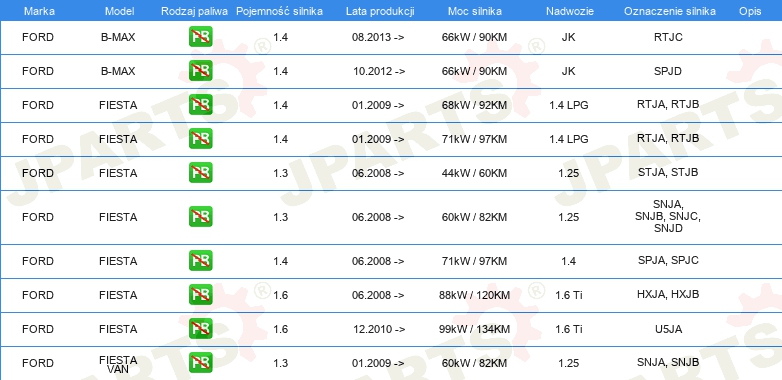Click the fuel icon in the B-MAX SPJD row
The width and height of the screenshot is (782, 380).
(200, 71)
